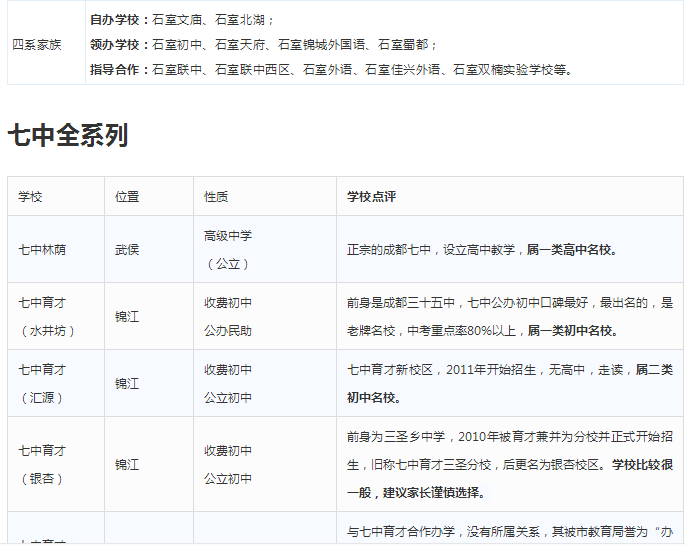The height and width of the screenshot is (545, 685).
Task: Click the 锦江 location in the 银杏 row
Action: tap(127, 464)
